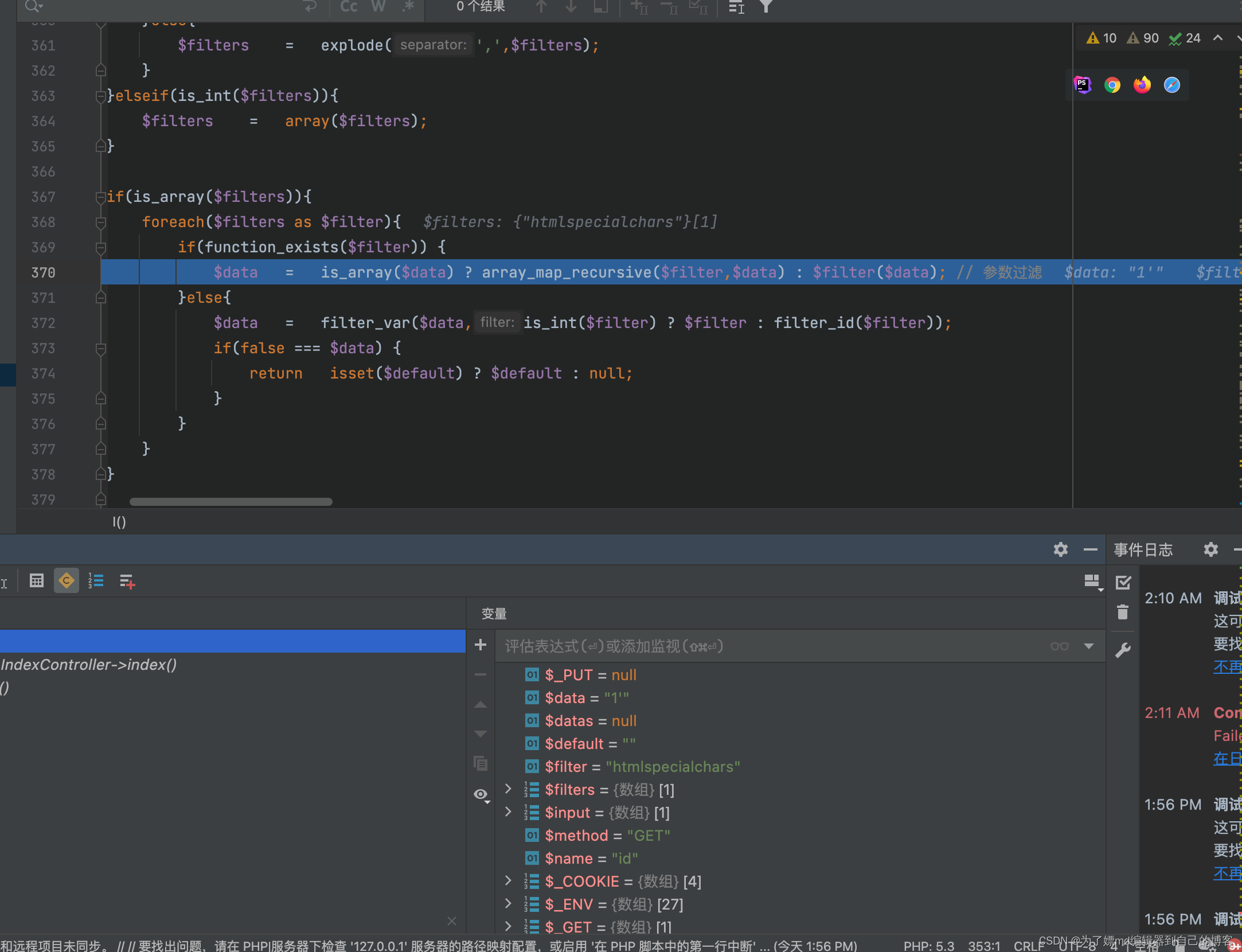Open the 变量 variables tab
Screen dimensions: 1242x952
[494, 614]
